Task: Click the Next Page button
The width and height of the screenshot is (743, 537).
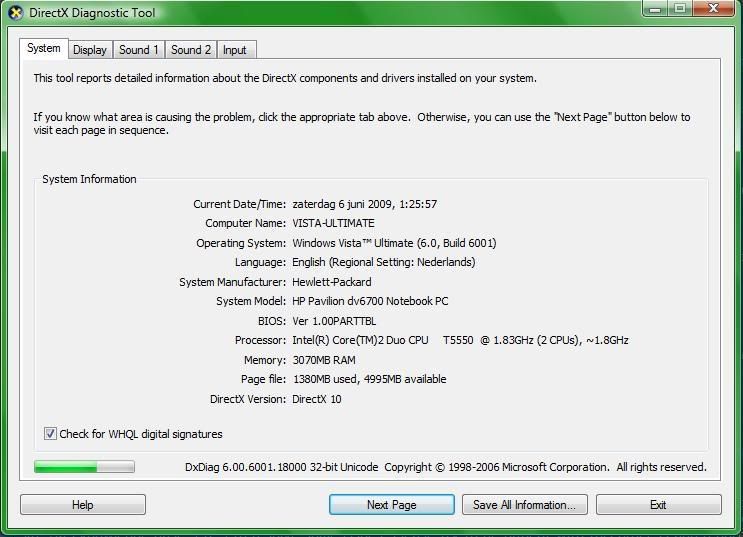Action: click(392, 505)
